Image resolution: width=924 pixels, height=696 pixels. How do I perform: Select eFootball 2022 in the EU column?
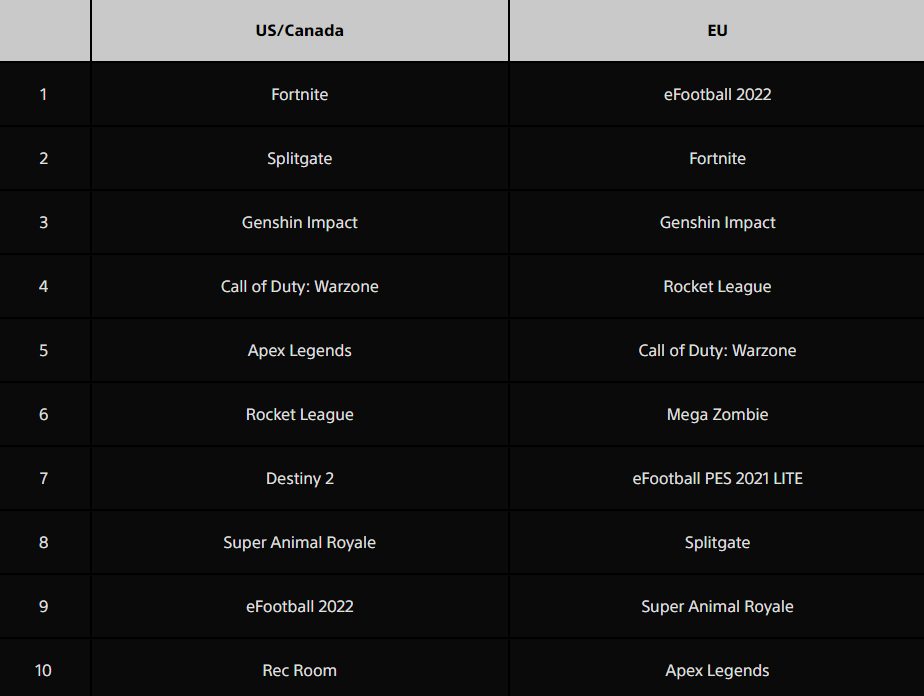tap(717, 95)
